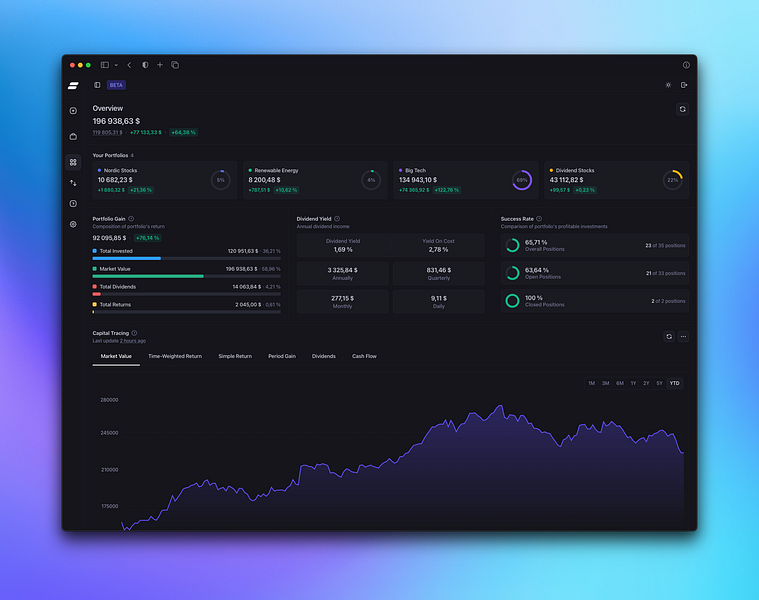Screen dimensions: 759x600
Task: Click the Yield On Cost 2,78 % tile
Action: [x=439, y=245]
